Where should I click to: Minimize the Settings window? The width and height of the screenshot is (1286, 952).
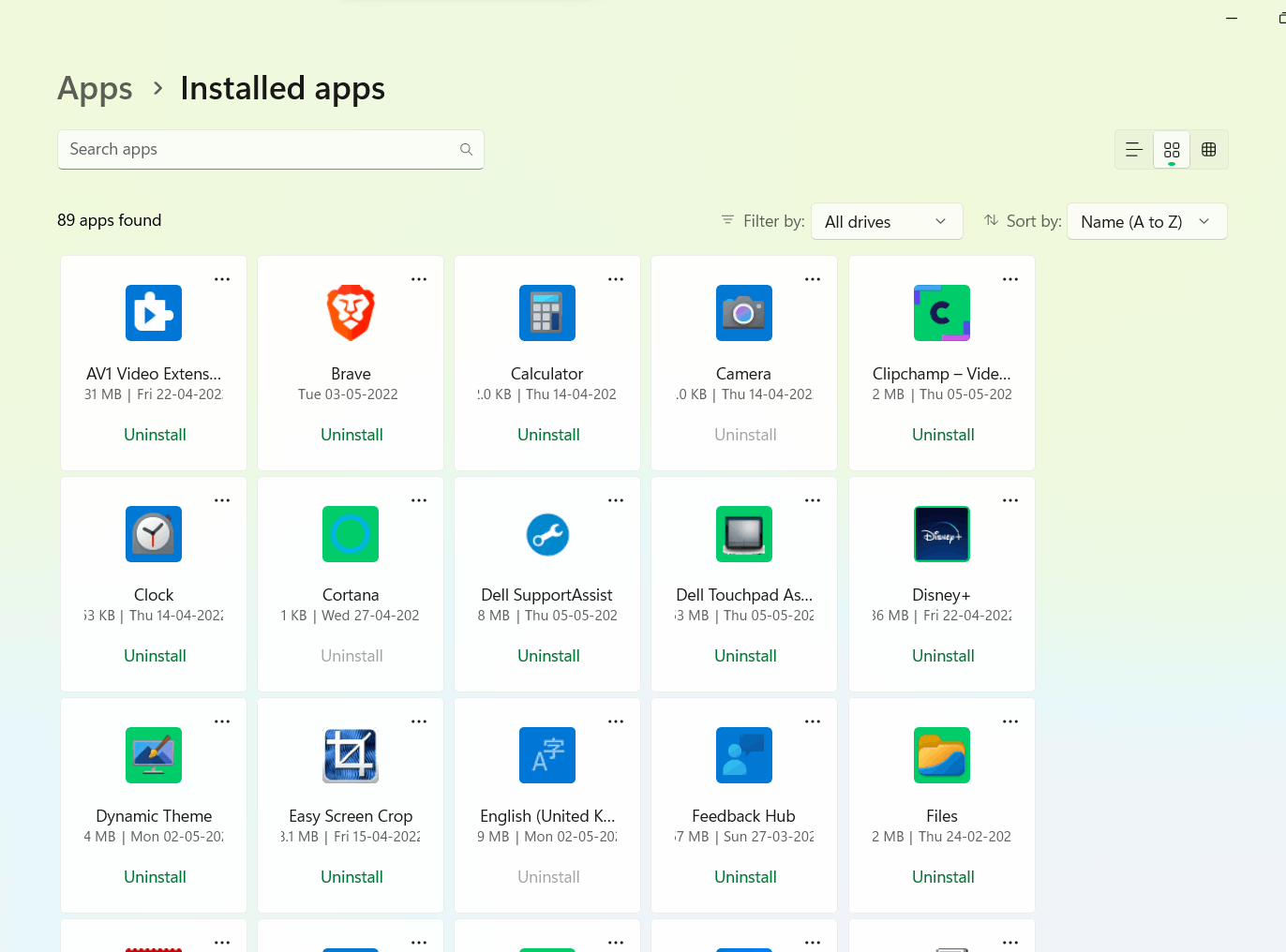click(1232, 18)
